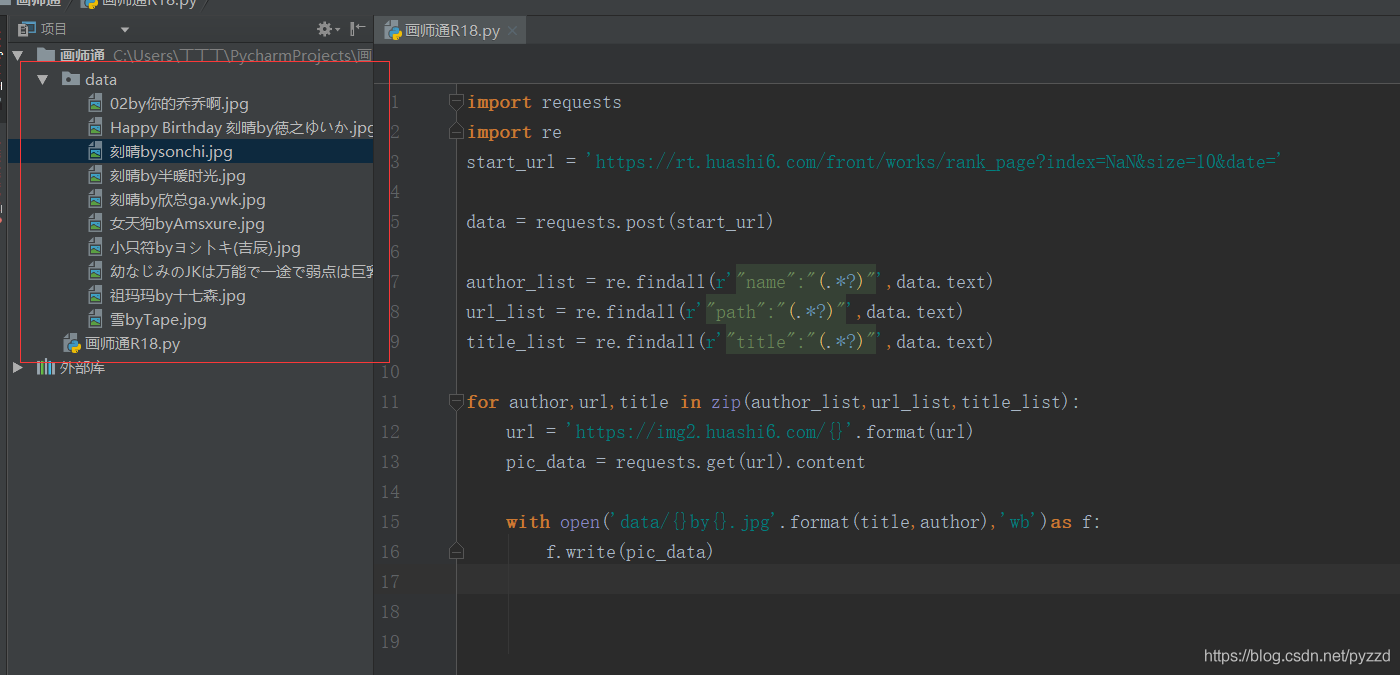The height and width of the screenshot is (675, 1400).
Task: Click line number 19 in gutter
Action: point(390,642)
